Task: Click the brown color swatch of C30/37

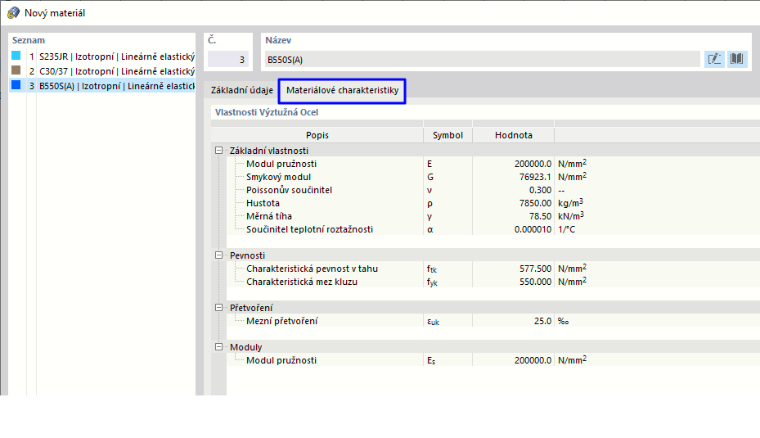Action: (16, 70)
